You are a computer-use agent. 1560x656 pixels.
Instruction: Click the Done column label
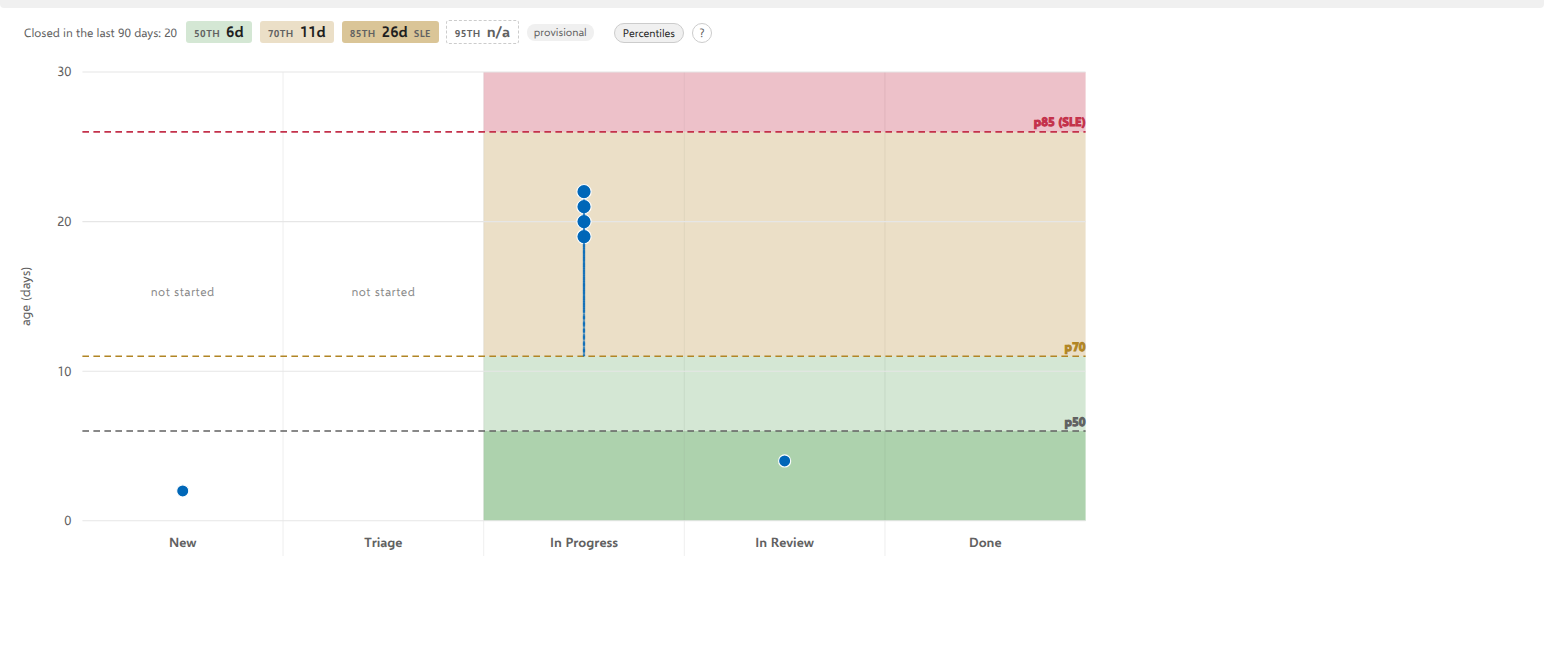[985, 543]
